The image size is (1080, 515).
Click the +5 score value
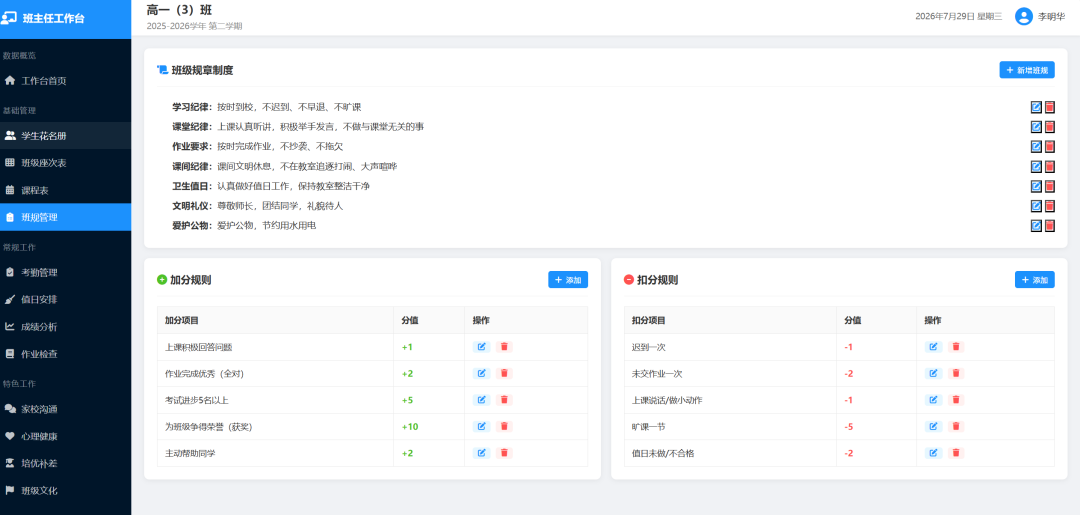pyautogui.click(x=407, y=400)
